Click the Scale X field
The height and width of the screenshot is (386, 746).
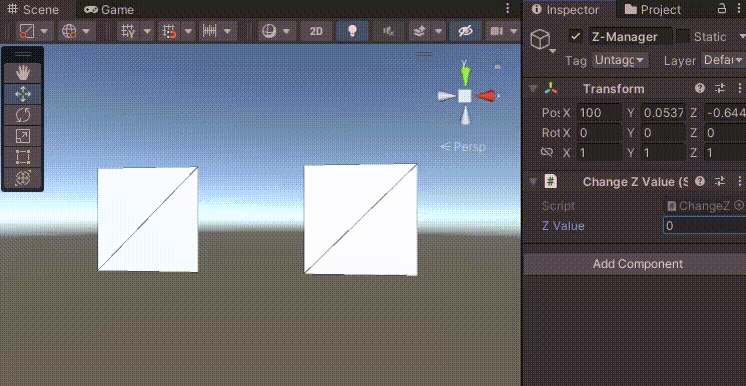coord(599,152)
